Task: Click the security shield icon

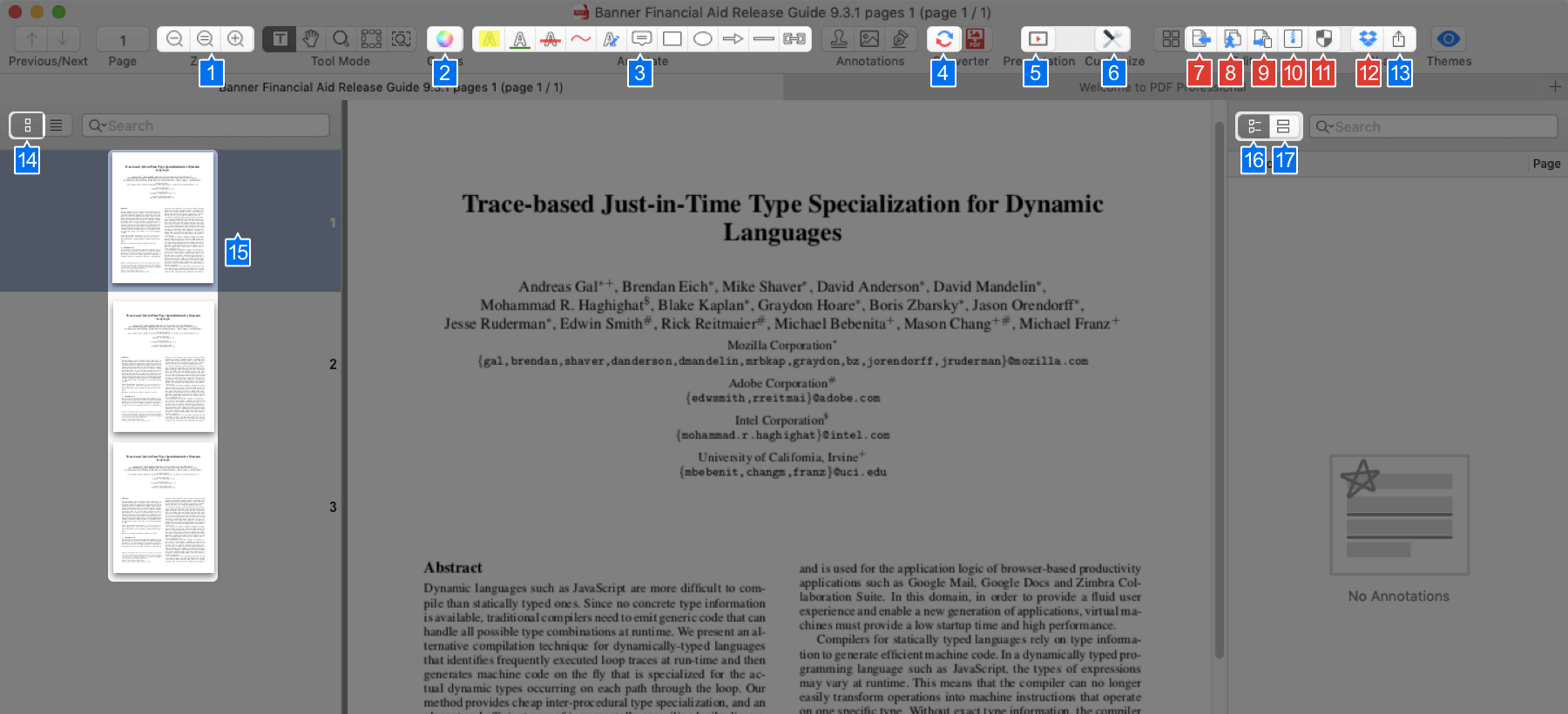Action: [1324, 39]
